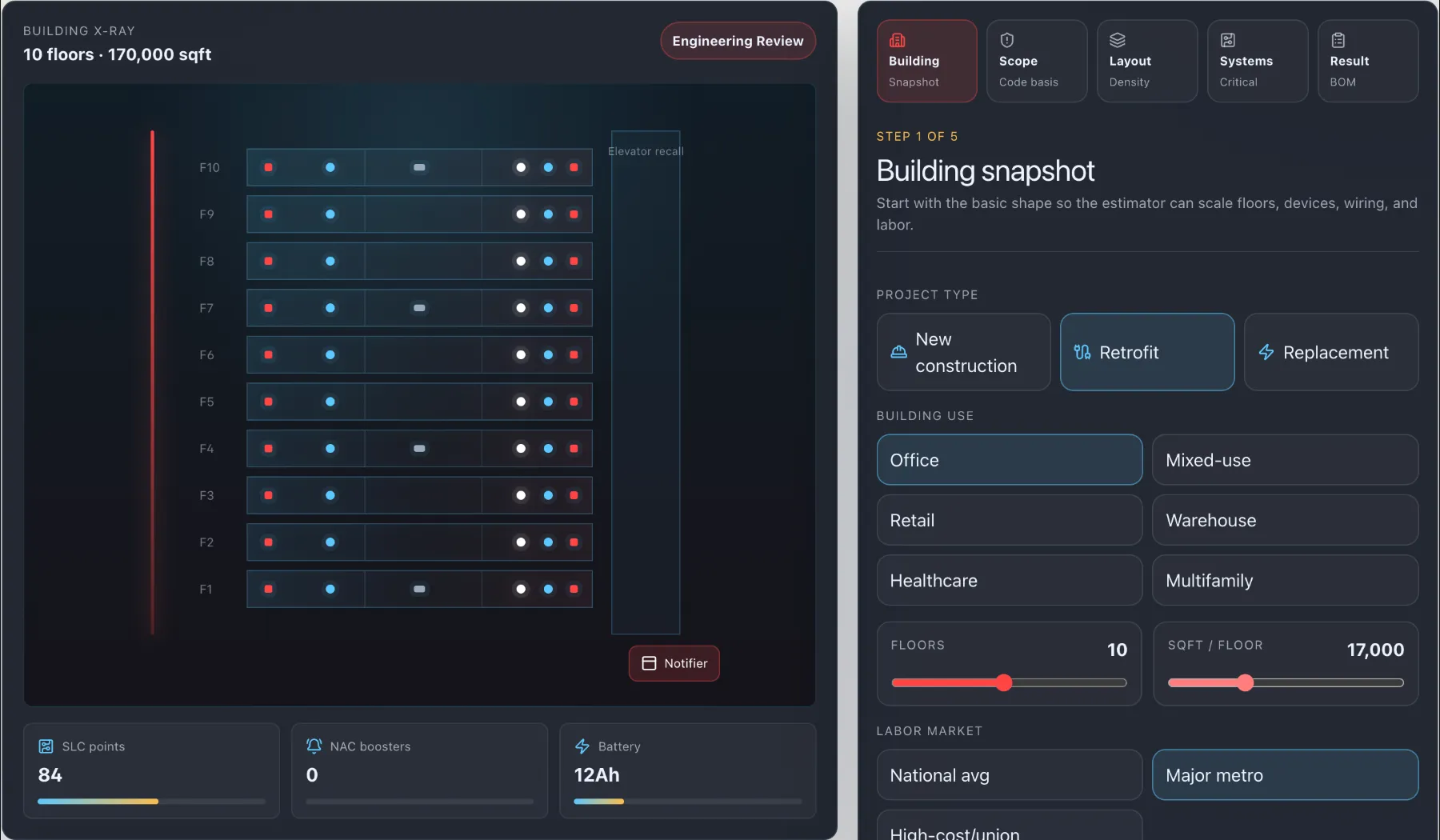
Task: Choose Major metro labor market
Action: (x=1285, y=775)
